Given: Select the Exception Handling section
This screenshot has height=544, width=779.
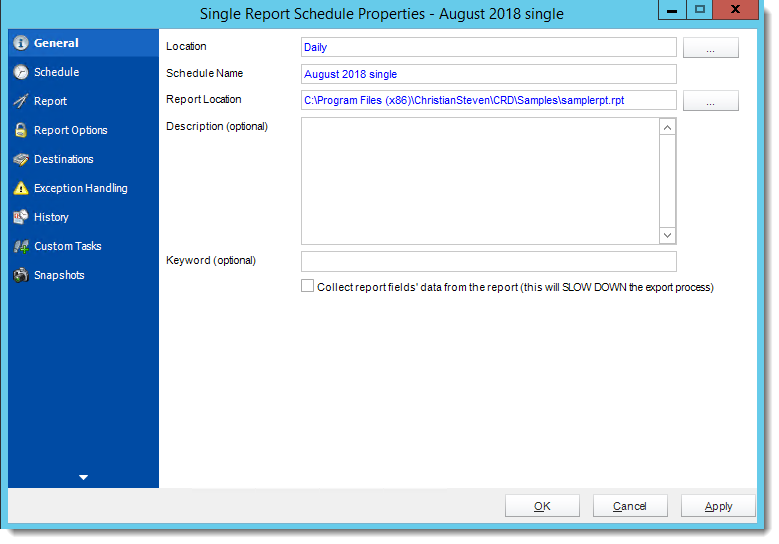Looking at the screenshot, I should (83, 188).
